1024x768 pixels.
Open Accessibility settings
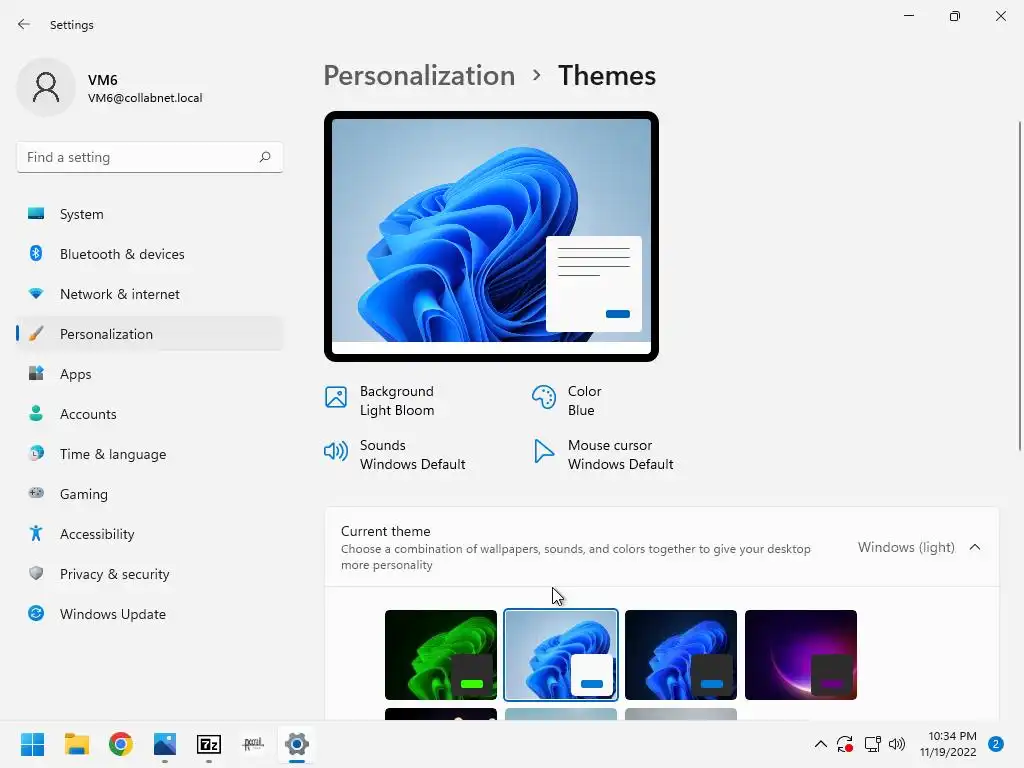[x=150, y=534]
